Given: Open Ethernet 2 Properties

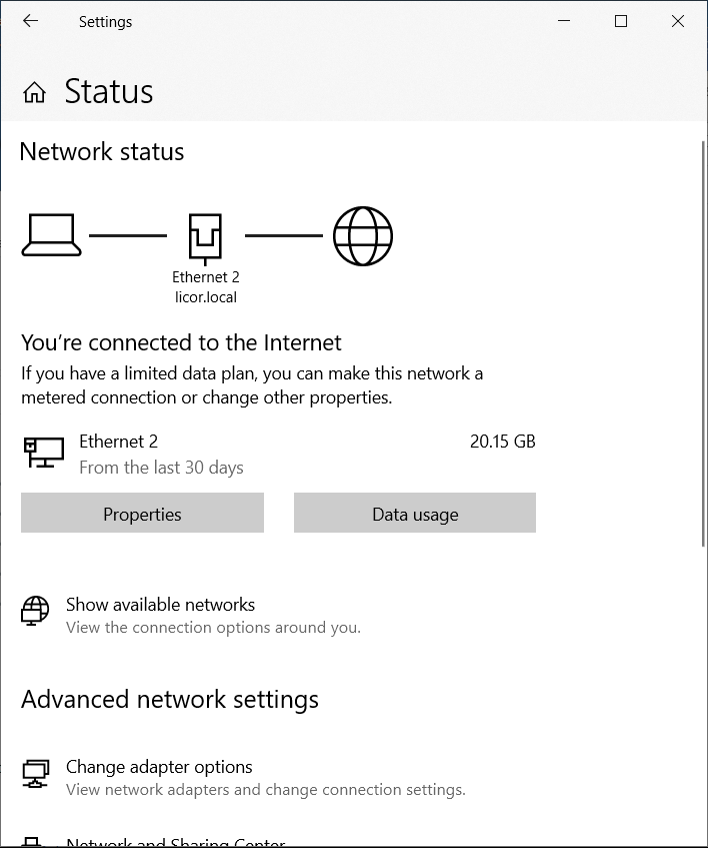Looking at the screenshot, I should tap(142, 513).
